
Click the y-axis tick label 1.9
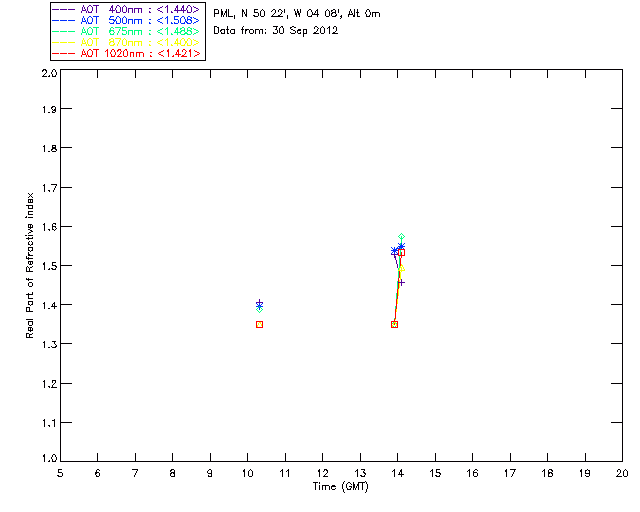[49, 109]
